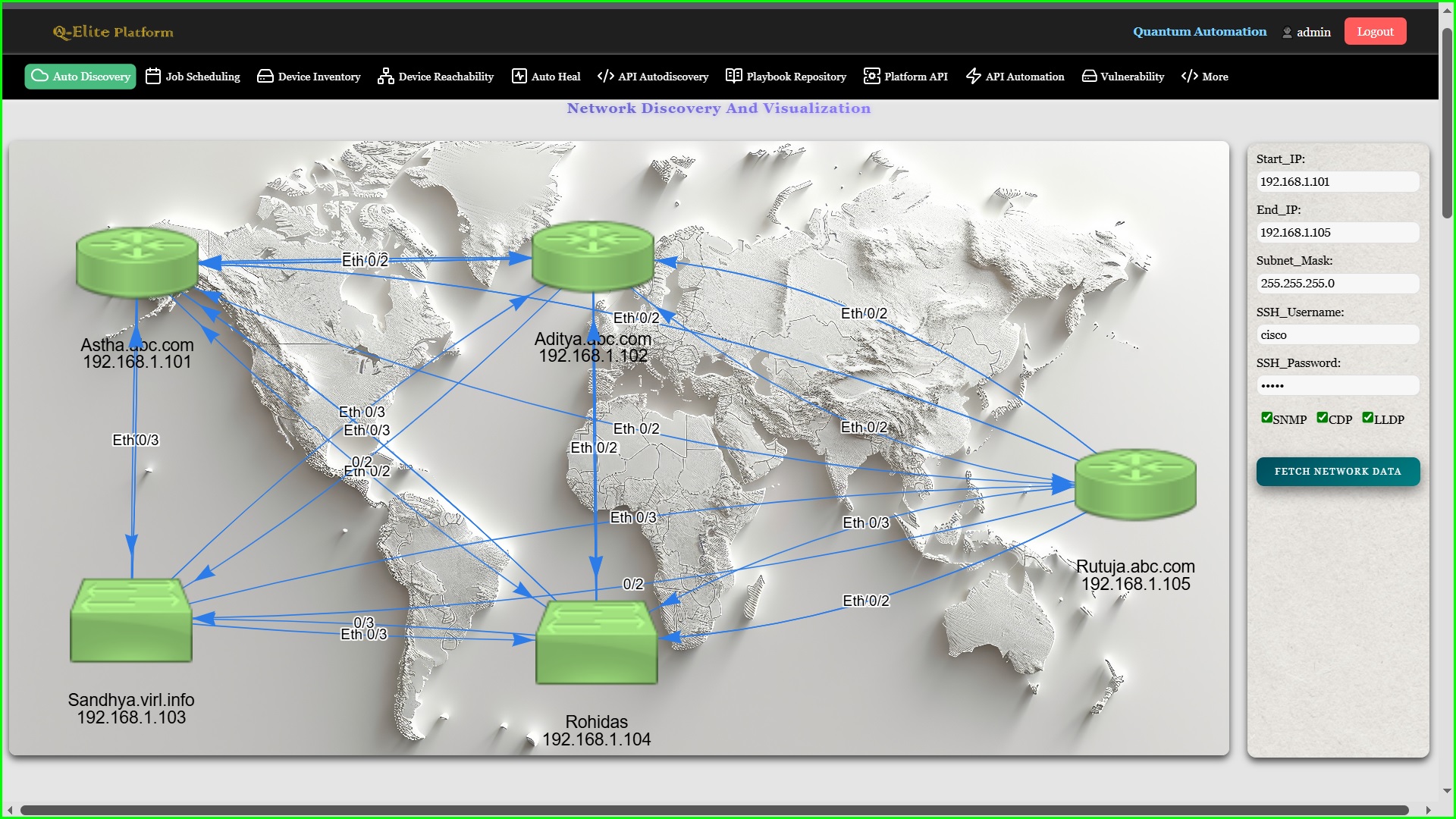Screen dimensions: 1456x819
Task: Click the Q-Elite Platform logo
Action: [113, 32]
